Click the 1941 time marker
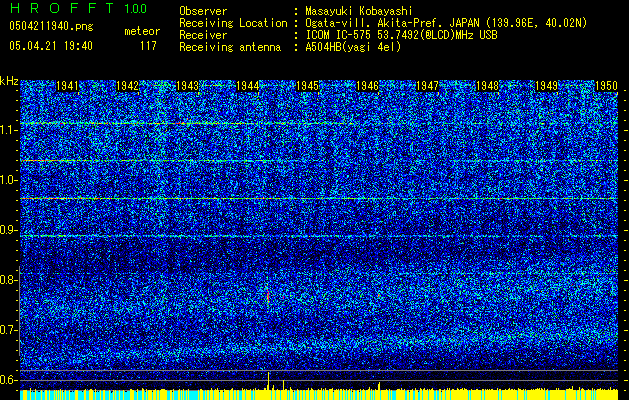 (x=67, y=86)
